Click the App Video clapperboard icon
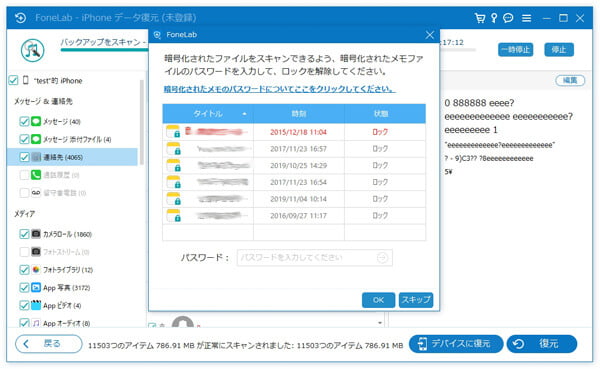 click(36, 305)
